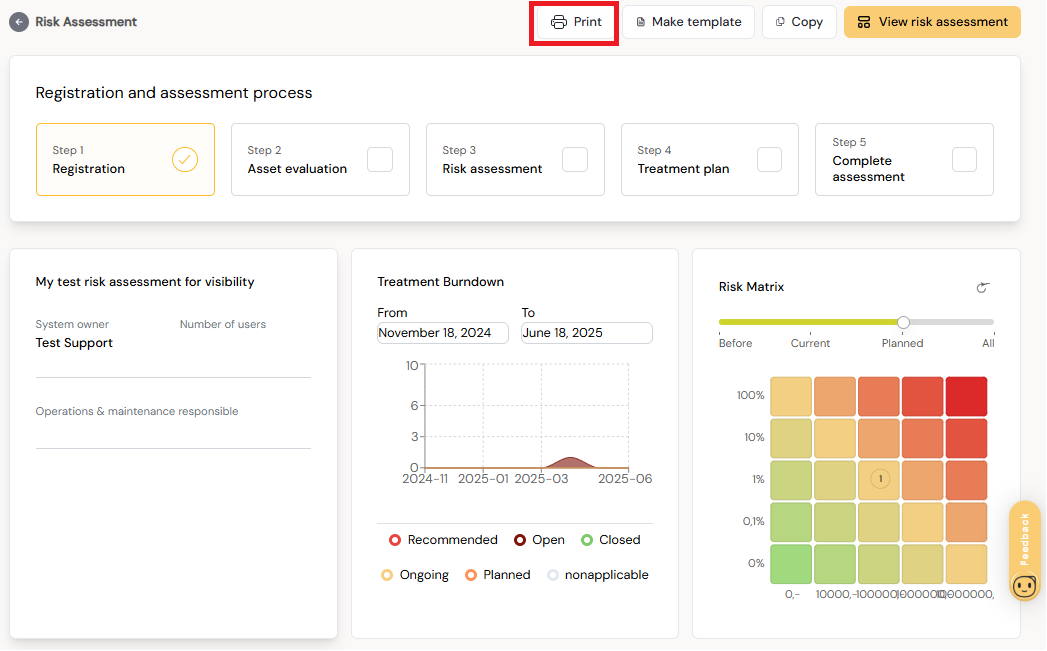Image resolution: width=1047 pixels, height=651 pixels.
Task: Click Registration and assessment process heading
Action: [x=174, y=93]
